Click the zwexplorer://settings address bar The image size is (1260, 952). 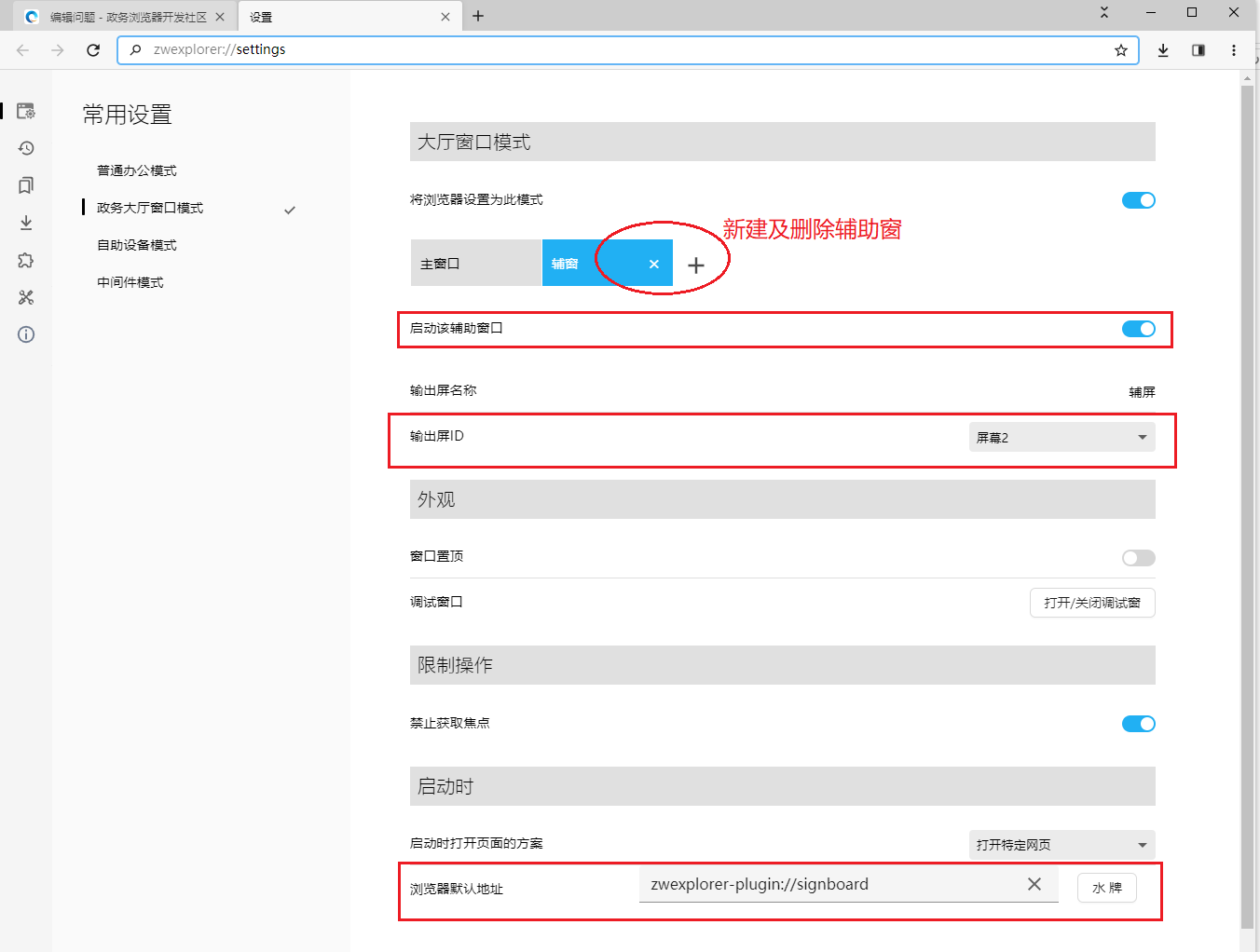(x=627, y=50)
